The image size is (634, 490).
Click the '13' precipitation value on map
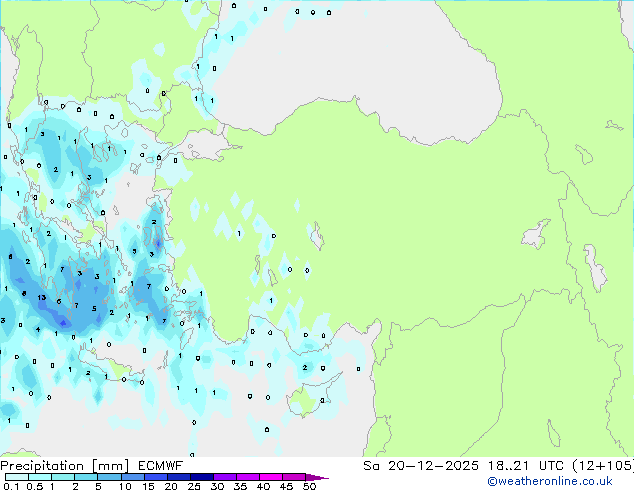42,298
